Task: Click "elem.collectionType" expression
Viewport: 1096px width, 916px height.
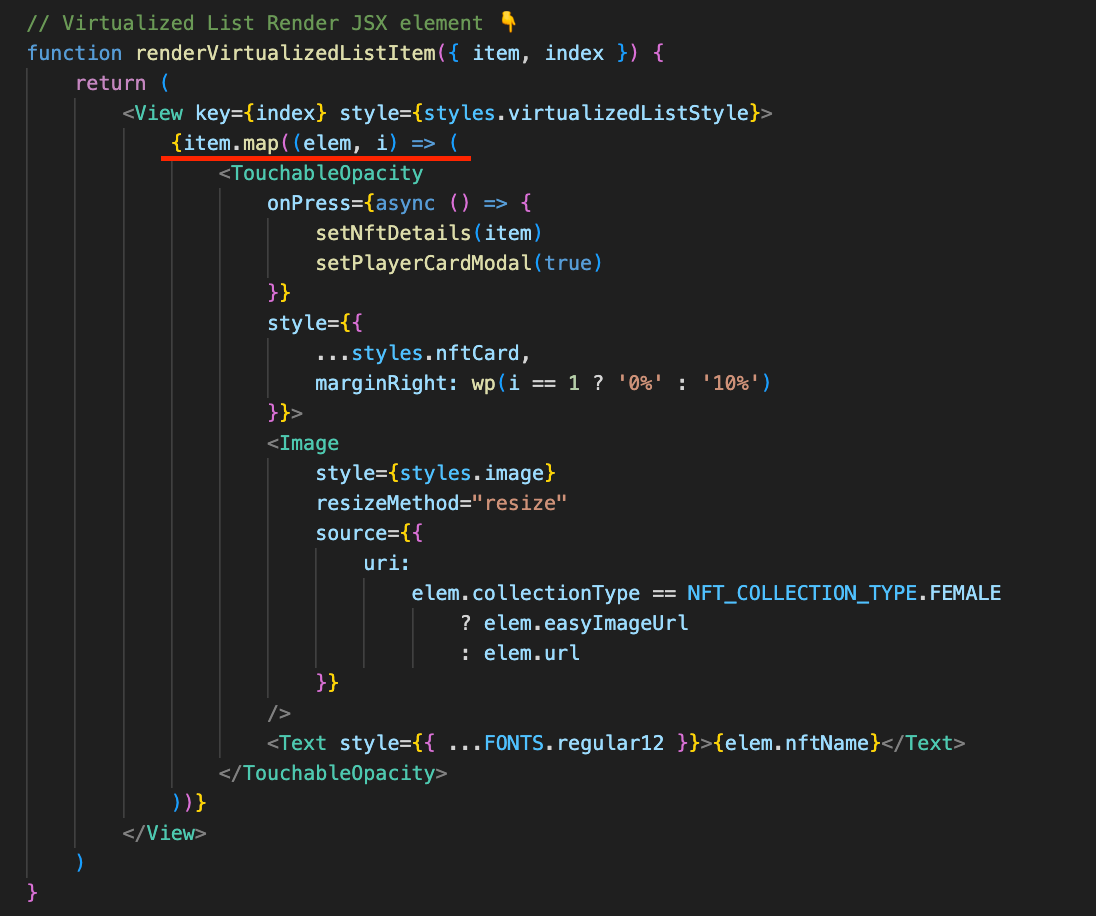Action: 526,594
